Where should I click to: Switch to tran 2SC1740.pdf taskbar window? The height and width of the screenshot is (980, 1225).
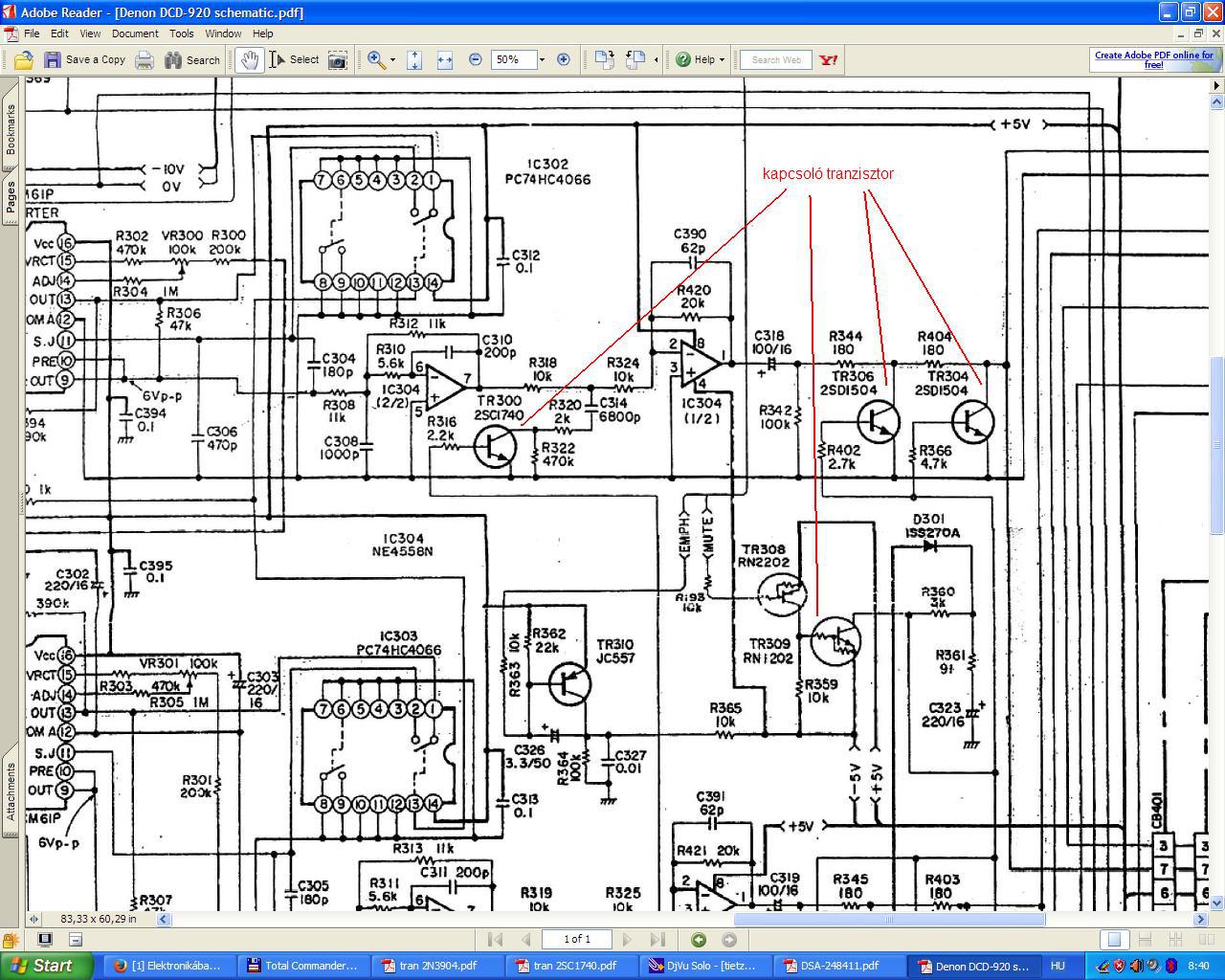click(570, 966)
